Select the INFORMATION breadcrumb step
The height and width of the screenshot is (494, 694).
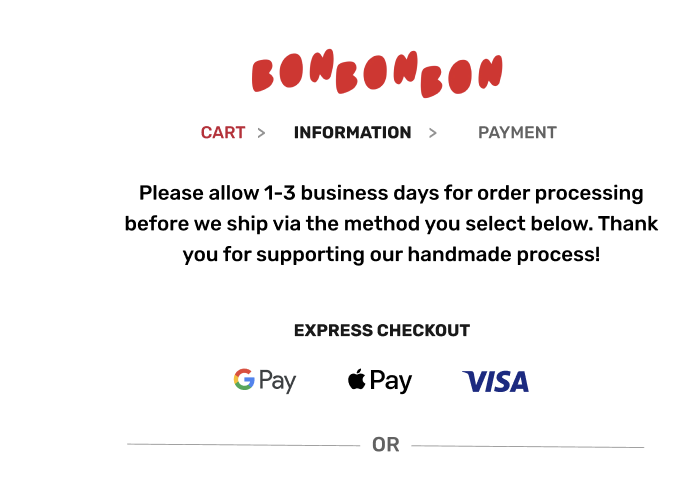pos(352,132)
